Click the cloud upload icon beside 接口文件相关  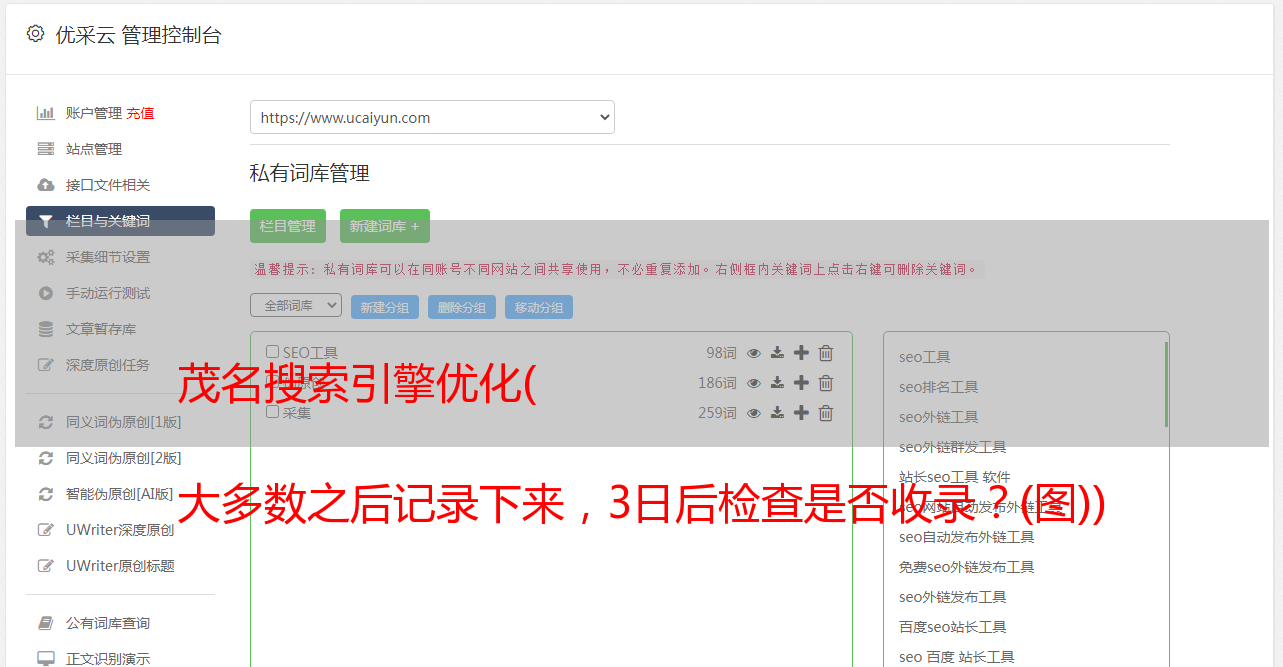coord(46,185)
